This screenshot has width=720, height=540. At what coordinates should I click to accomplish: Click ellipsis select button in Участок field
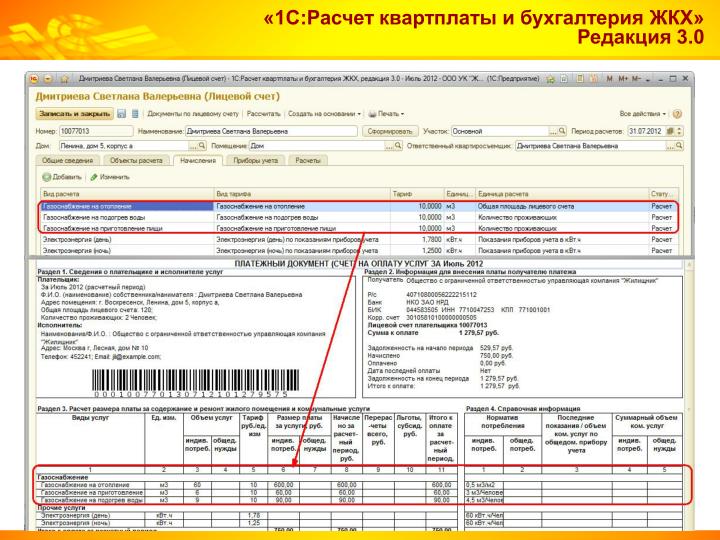[x=553, y=131]
